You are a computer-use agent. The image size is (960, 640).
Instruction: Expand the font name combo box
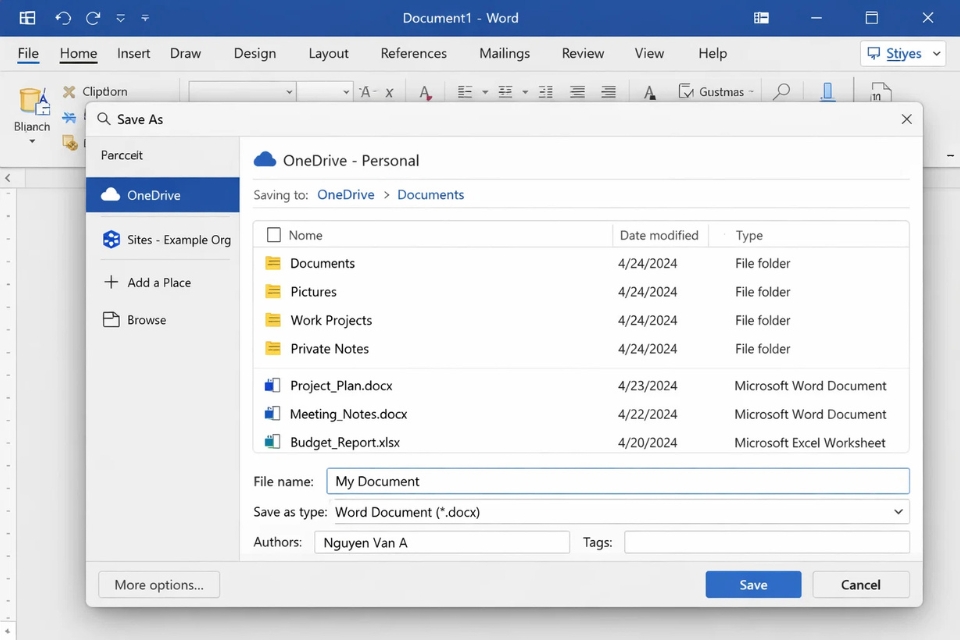[x=289, y=91]
